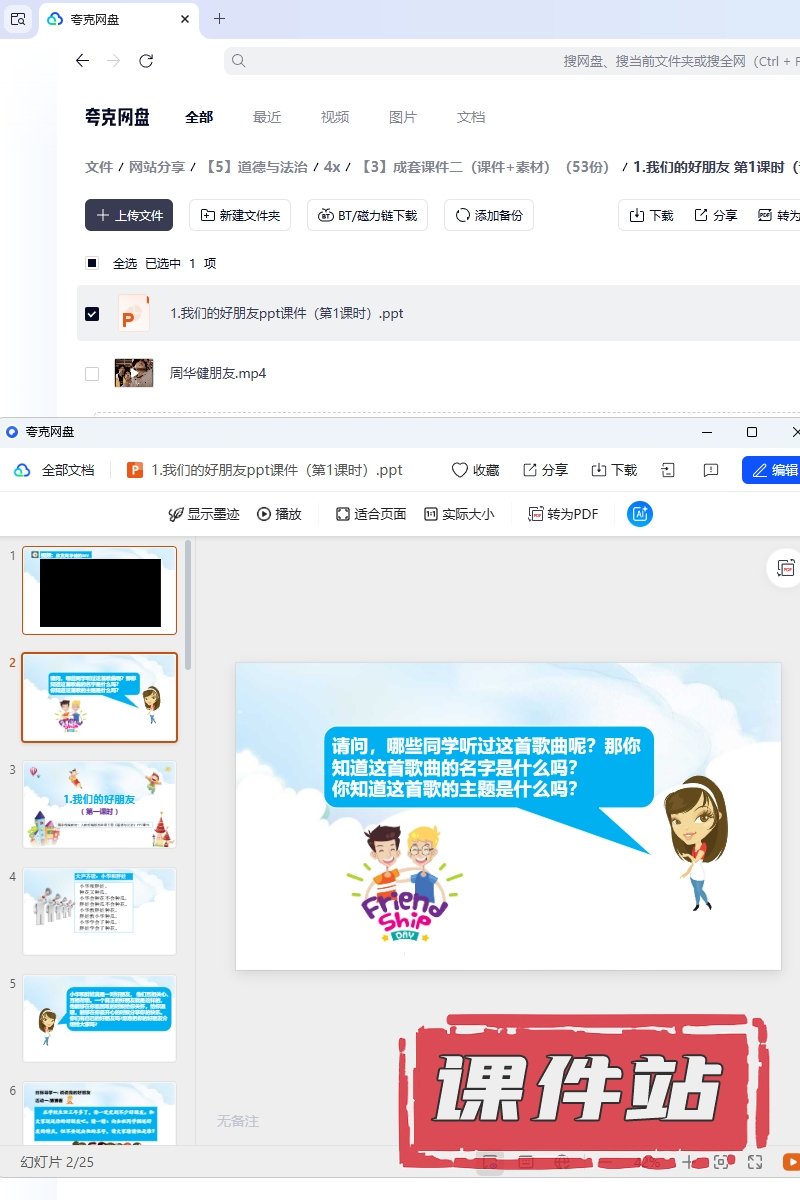800x1200 pixels.
Task: Select 适合页面 fit-to-page view
Action: [371, 514]
